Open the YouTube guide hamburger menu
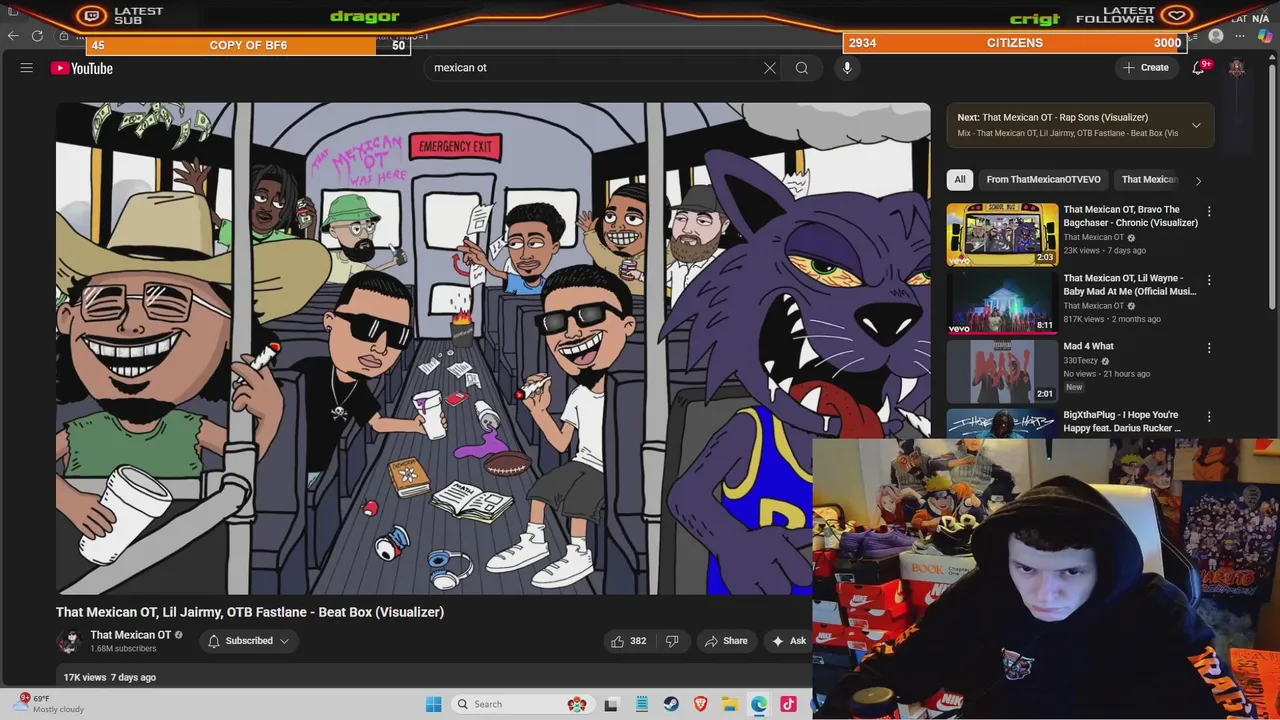1280x720 pixels. pos(27,68)
